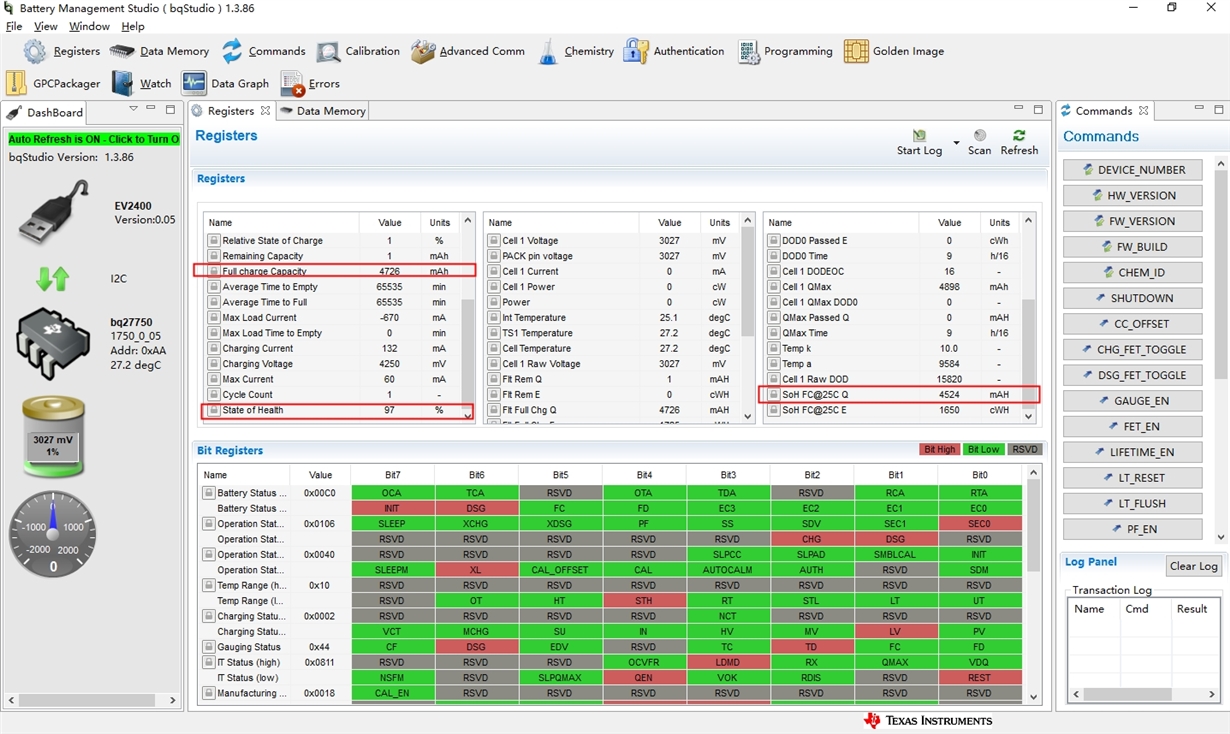Image resolution: width=1230 pixels, height=734 pixels.
Task: Close the Commands panel tab
Action: coord(1143,111)
